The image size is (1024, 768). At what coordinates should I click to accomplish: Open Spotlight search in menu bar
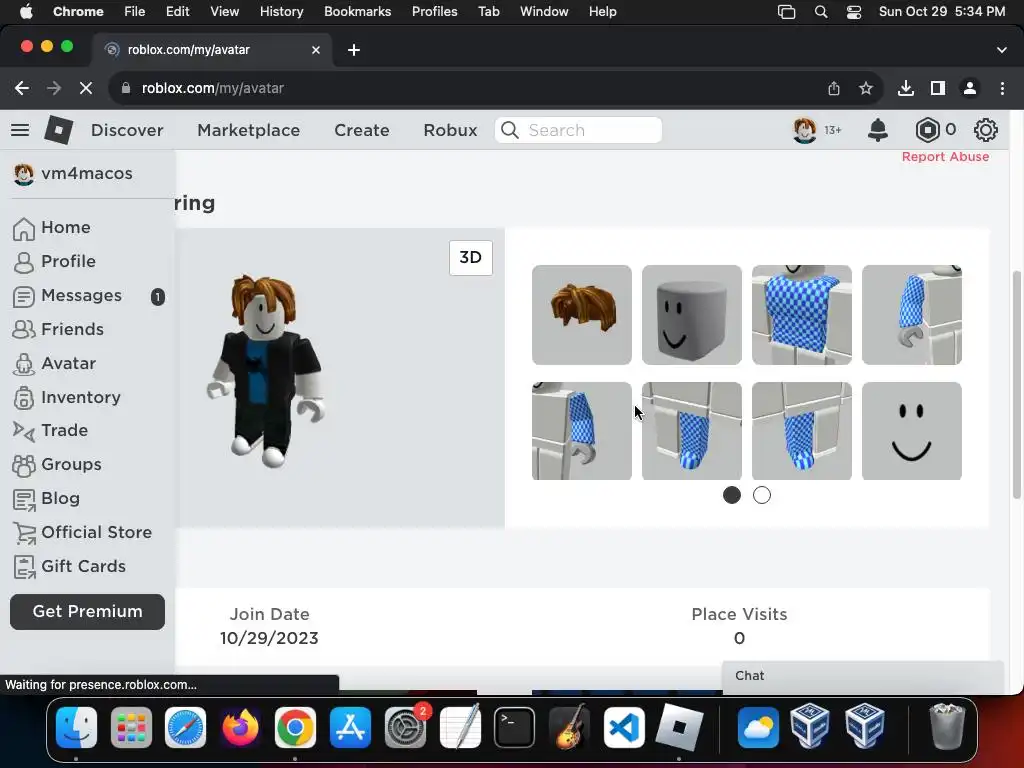pyautogui.click(x=821, y=12)
